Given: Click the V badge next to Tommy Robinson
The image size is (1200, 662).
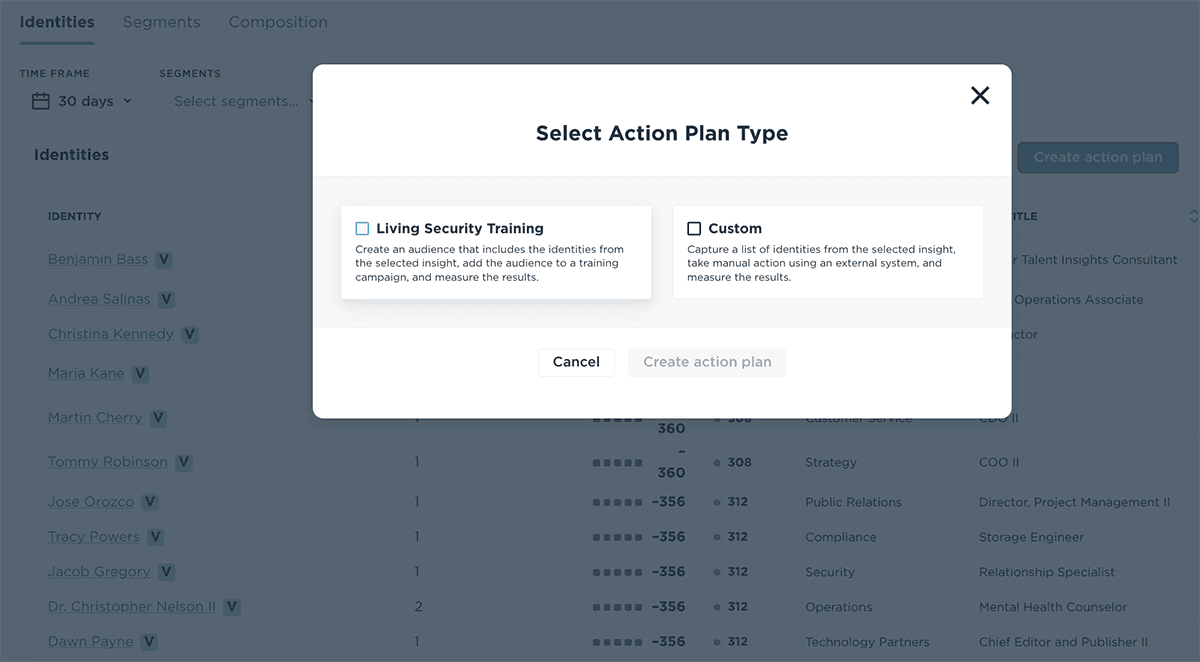Looking at the screenshot, I should tap(184, 462).
